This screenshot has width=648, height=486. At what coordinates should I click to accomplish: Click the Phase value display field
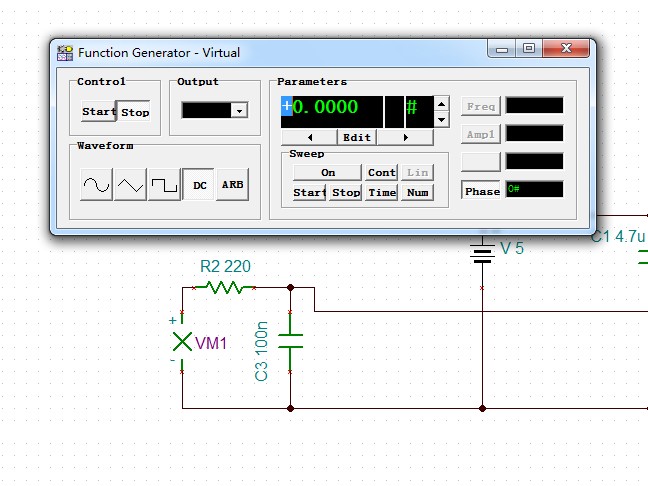pyautogui.click(x=534, y=189)
